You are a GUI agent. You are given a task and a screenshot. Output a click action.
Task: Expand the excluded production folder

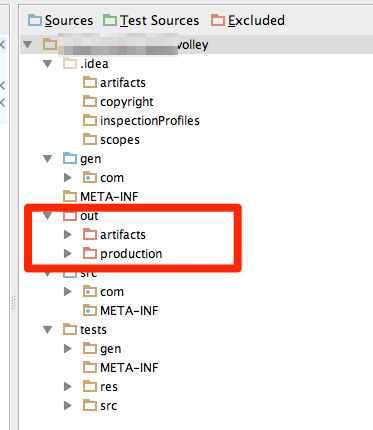(x=68, y=254)
